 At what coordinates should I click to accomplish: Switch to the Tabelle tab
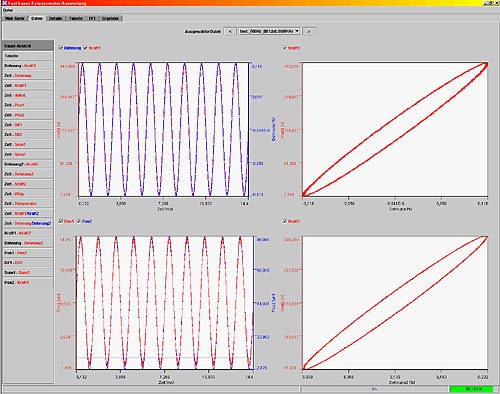tap(76, 18)
